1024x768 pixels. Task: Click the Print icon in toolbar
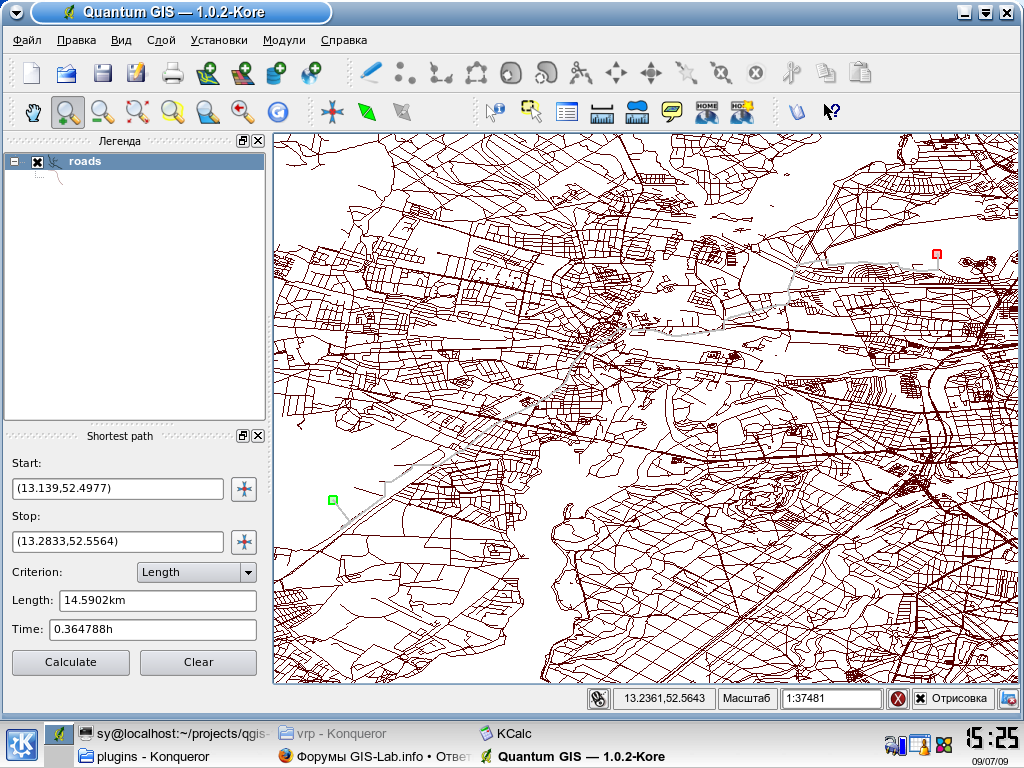[x=173, y=73]
